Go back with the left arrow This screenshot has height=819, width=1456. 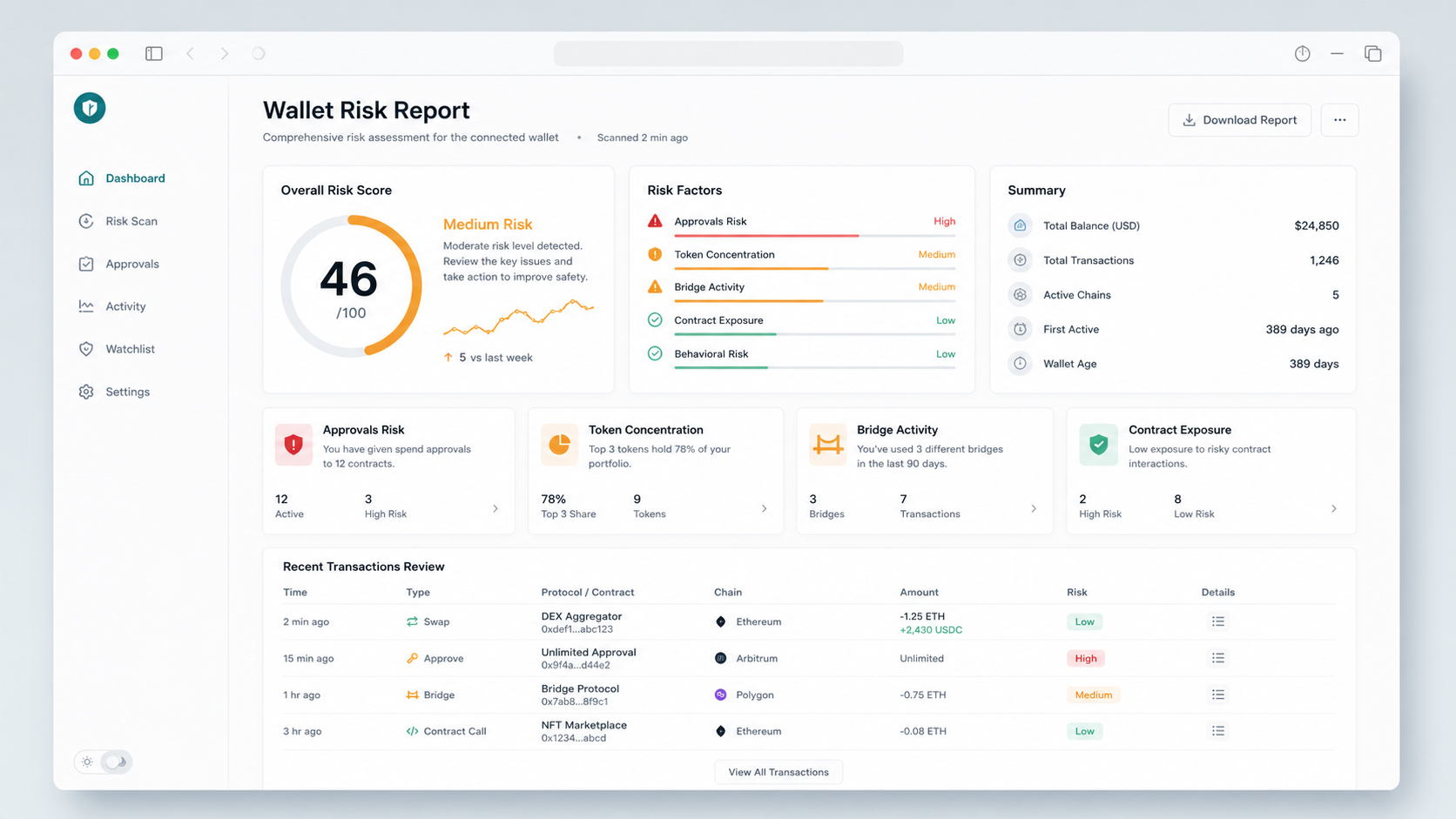190,54
